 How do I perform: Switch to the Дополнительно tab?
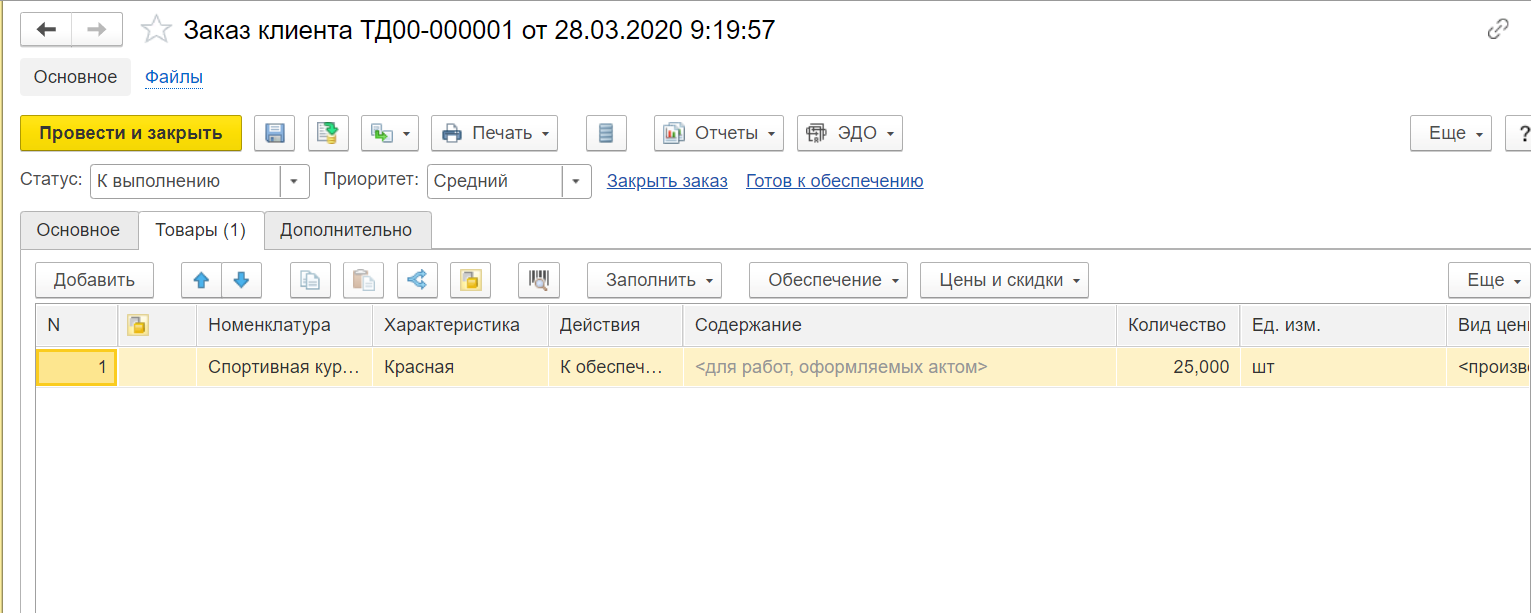coord(346,230)
